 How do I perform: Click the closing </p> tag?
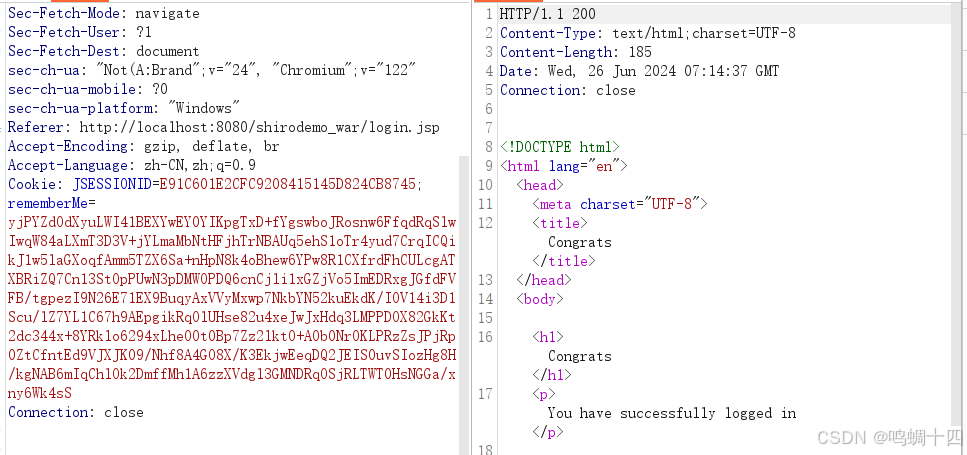point(548,432)
